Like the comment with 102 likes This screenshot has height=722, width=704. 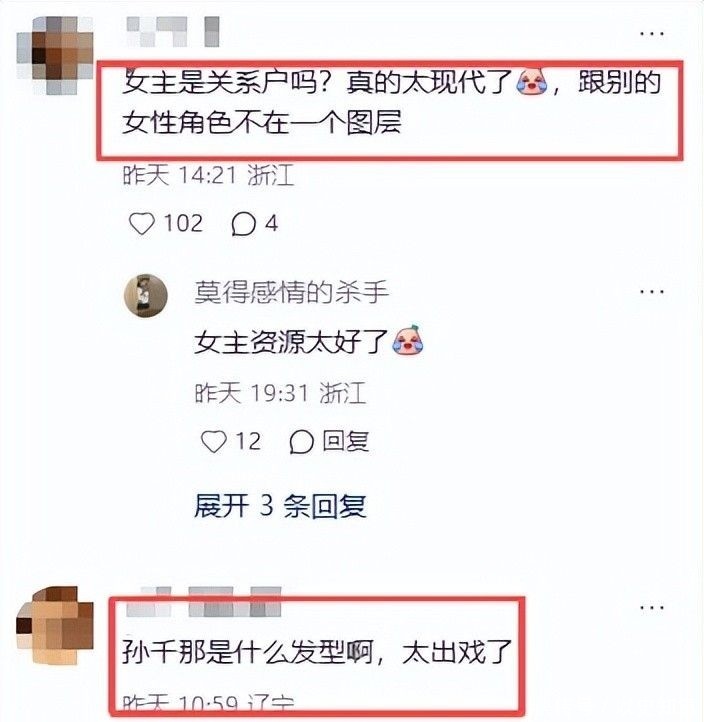point(142,224)
